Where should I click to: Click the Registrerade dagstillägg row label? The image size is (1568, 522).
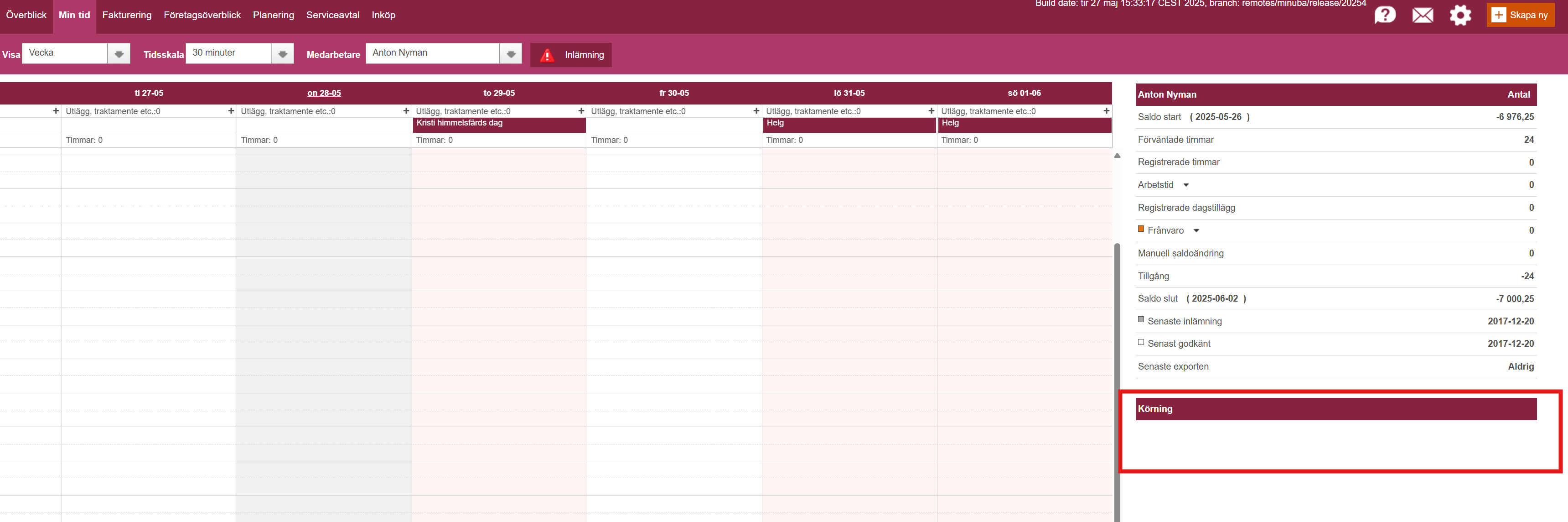pyautogui.click(x=1186, y=208)
